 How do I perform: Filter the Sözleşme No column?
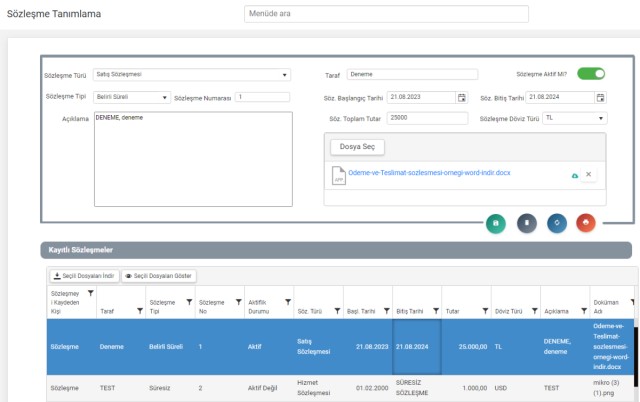click(x=239, y=302)
